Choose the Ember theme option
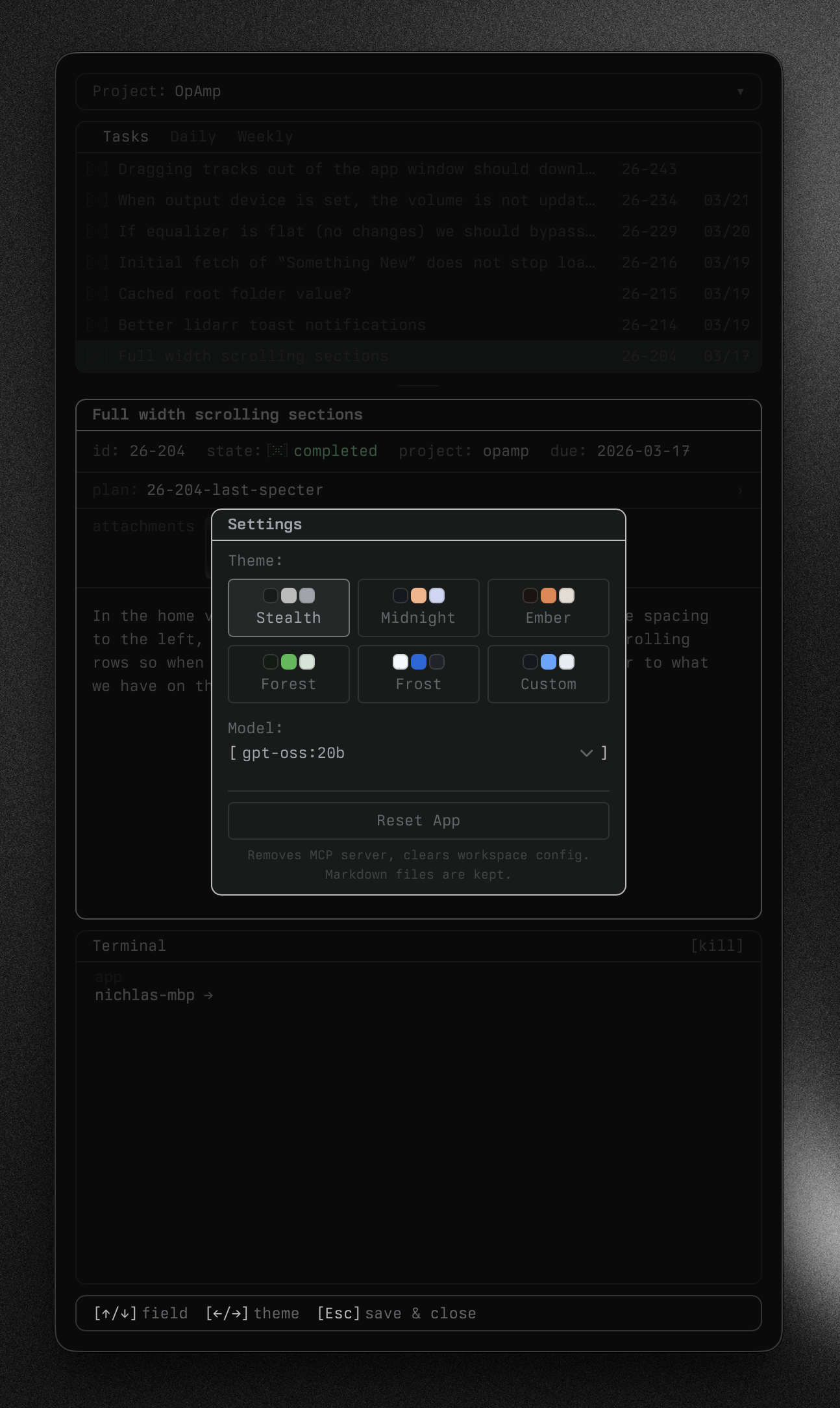840x1408 pixels. [548, 608]
